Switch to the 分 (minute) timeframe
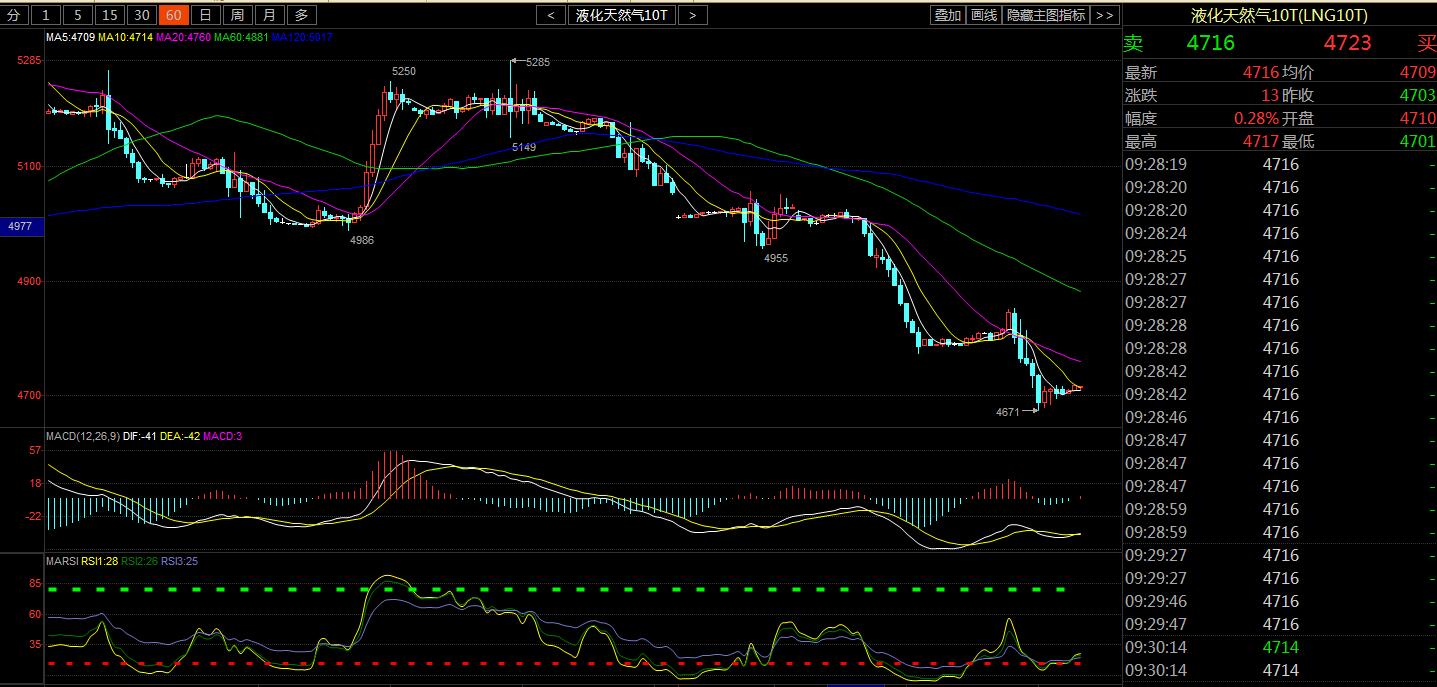1437x687 pixels. point(14,14)
